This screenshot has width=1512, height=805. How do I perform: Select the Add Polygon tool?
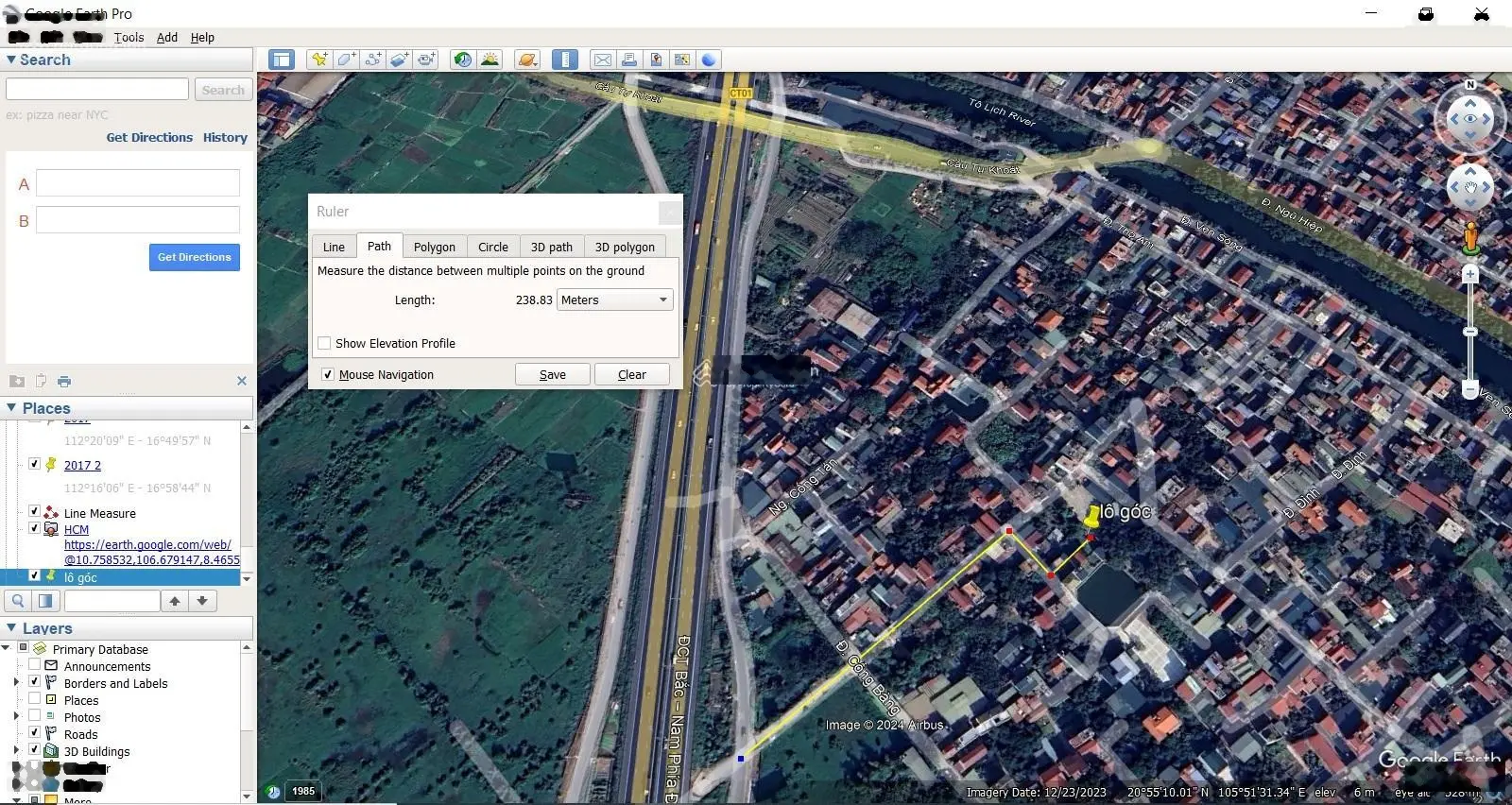coord(347,60)
